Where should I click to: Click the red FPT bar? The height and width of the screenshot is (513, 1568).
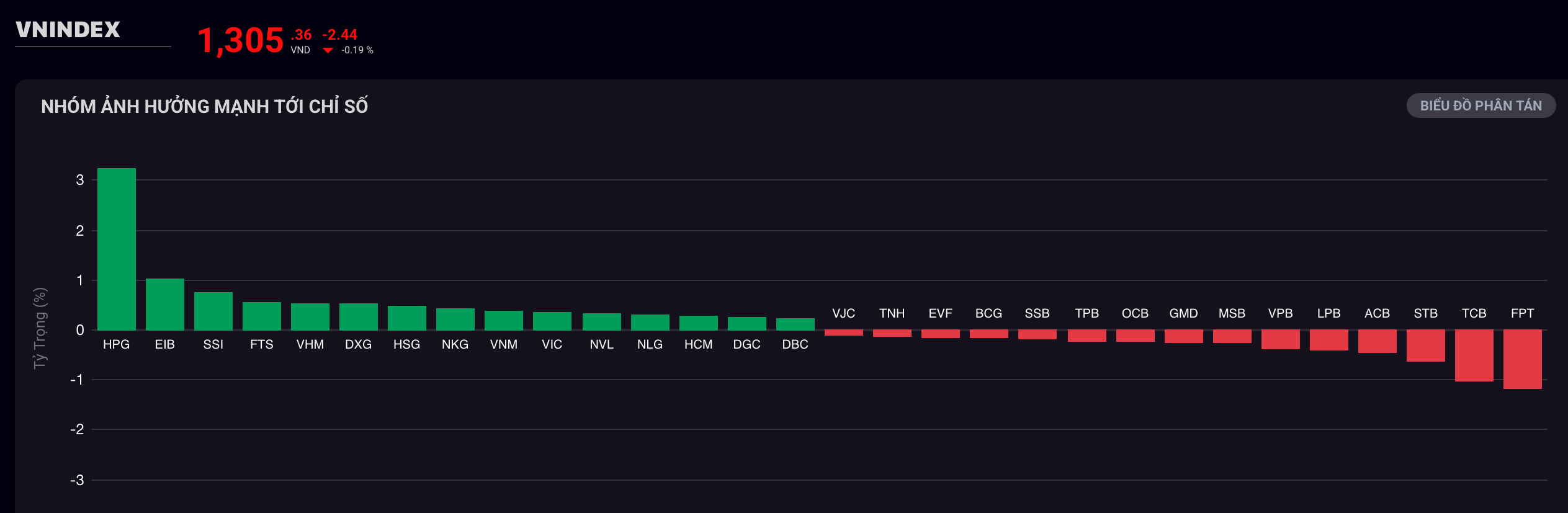tap(1522, 359)
